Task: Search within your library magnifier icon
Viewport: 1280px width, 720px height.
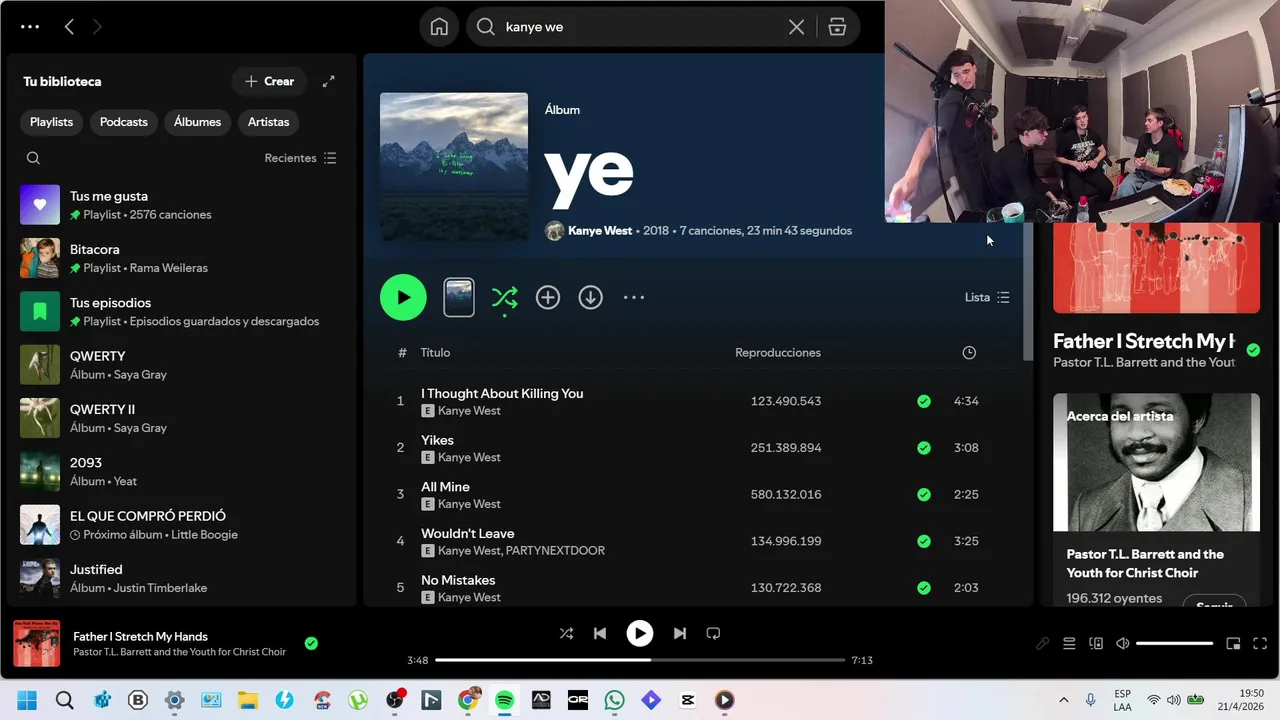Action: tap(33, 158)
